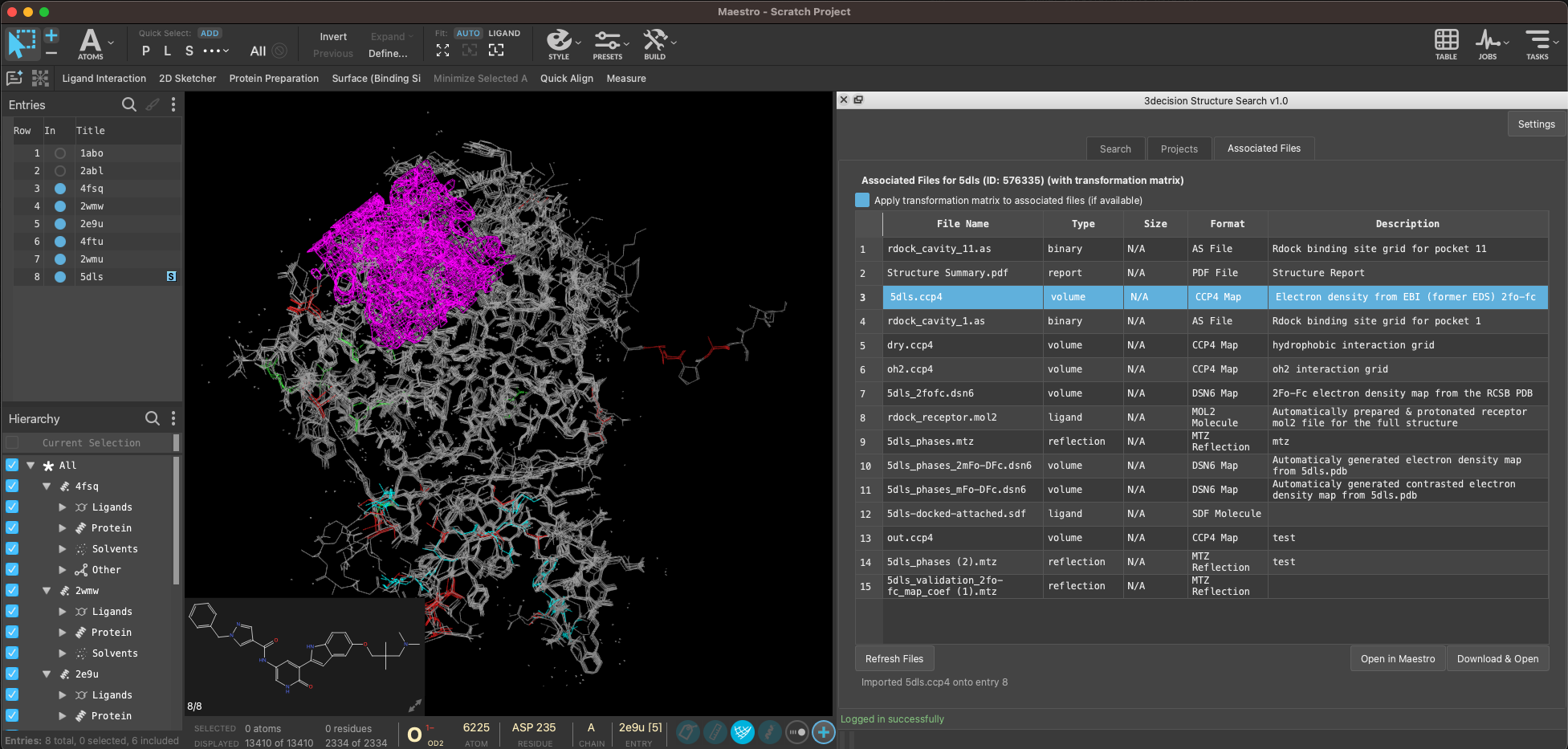This screenshot has width=1568, height=749.
Task: Tick the Current Selection checkbox
Action: click(x=12, y=442)
